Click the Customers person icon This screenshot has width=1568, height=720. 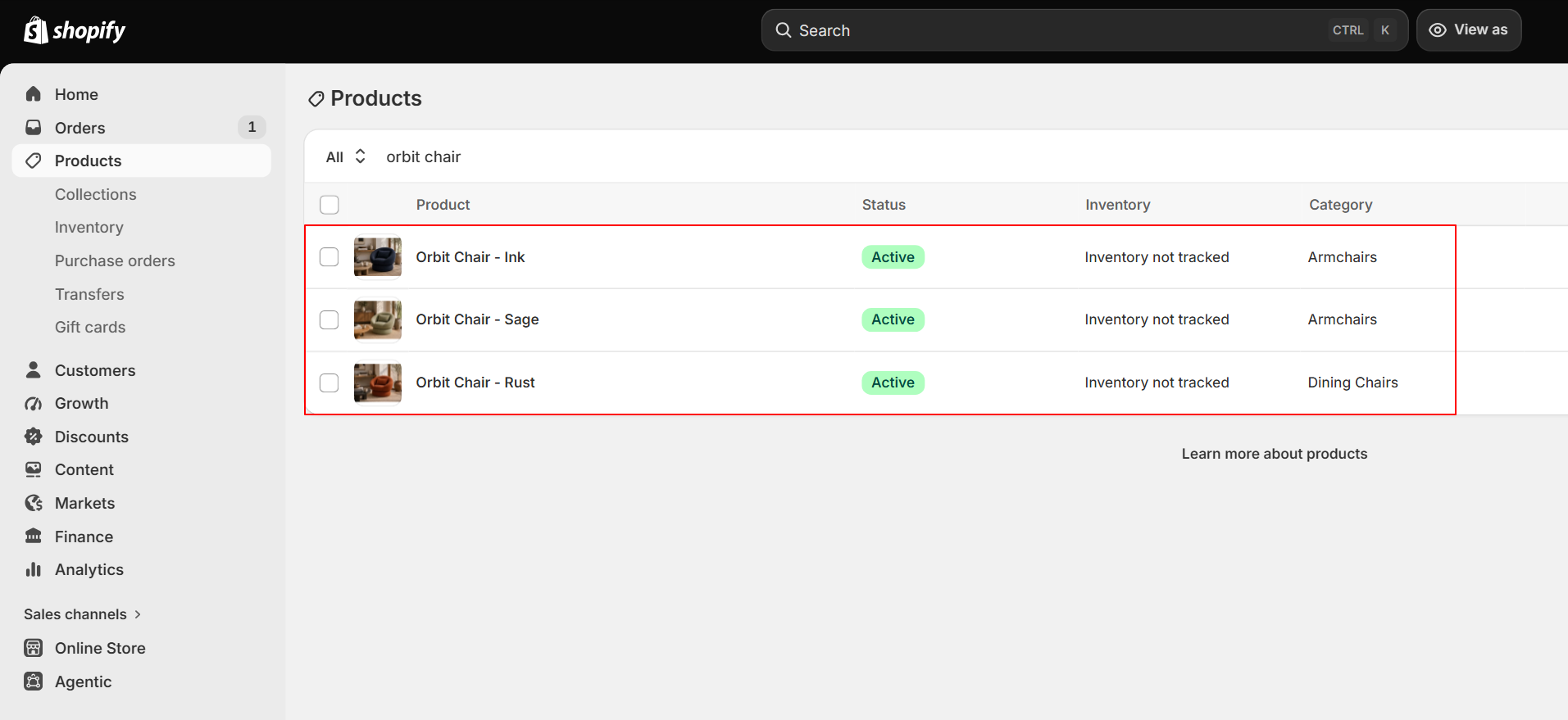(x=34, y=370)
